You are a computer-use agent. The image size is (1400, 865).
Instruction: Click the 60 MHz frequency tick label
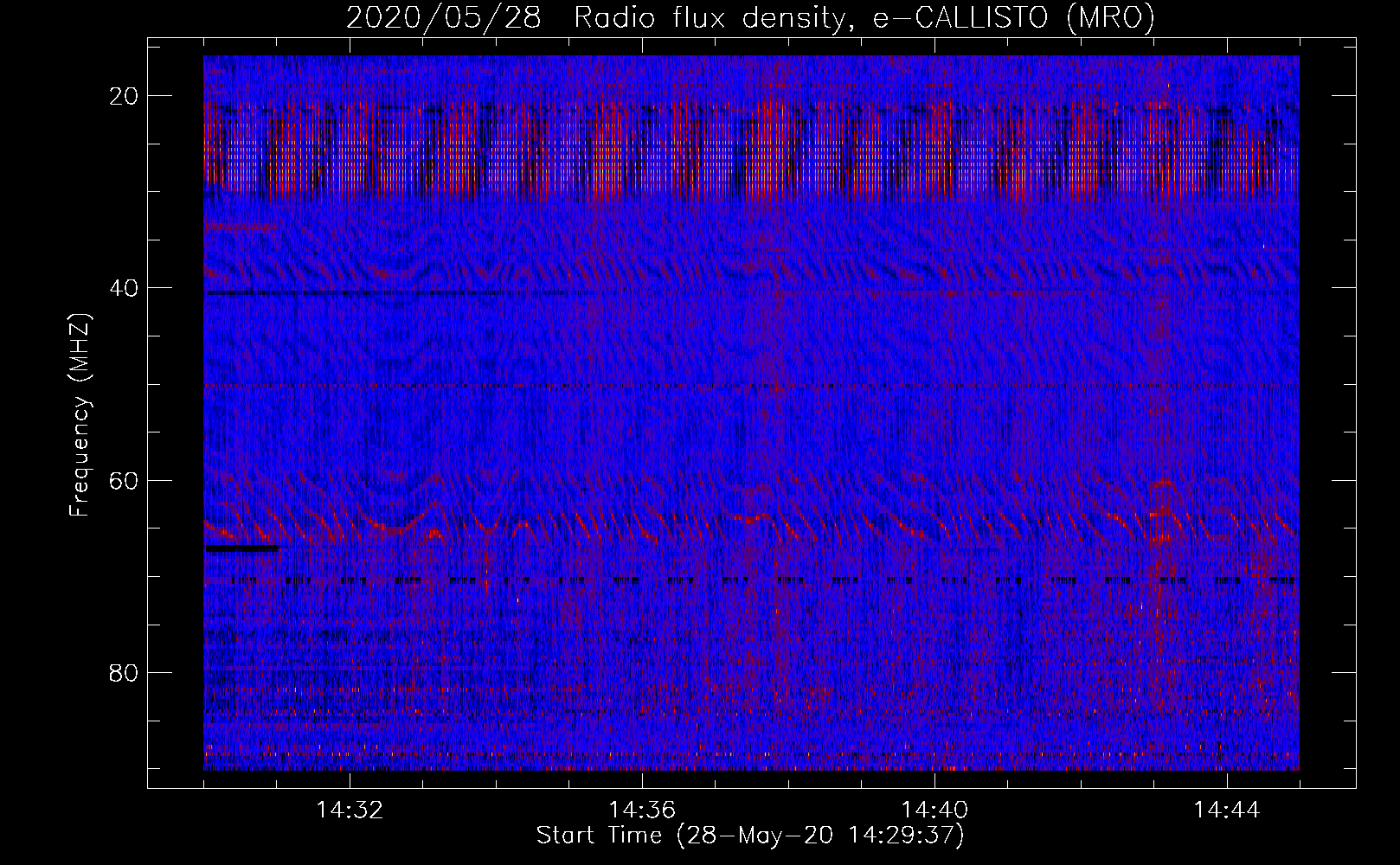(x=124, y=480)
